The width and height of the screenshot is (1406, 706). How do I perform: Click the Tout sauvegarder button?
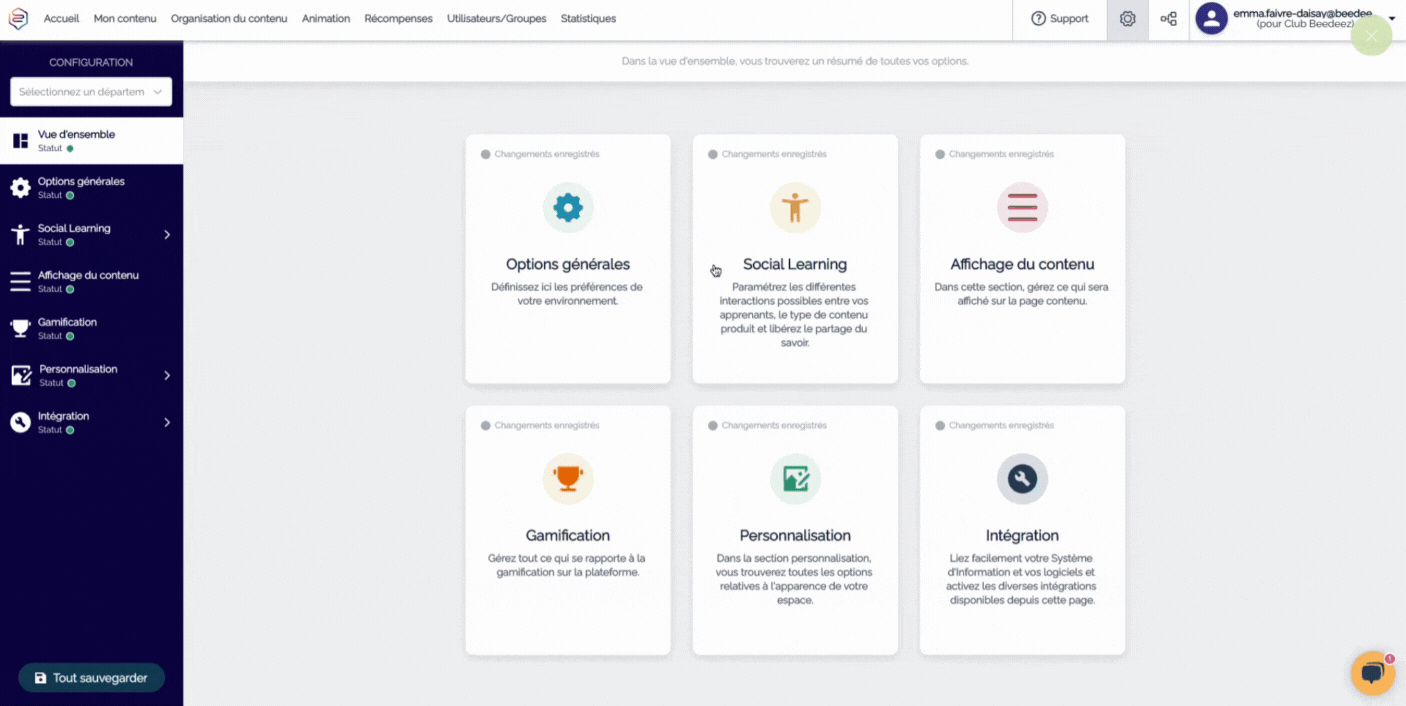click(91, 678)
